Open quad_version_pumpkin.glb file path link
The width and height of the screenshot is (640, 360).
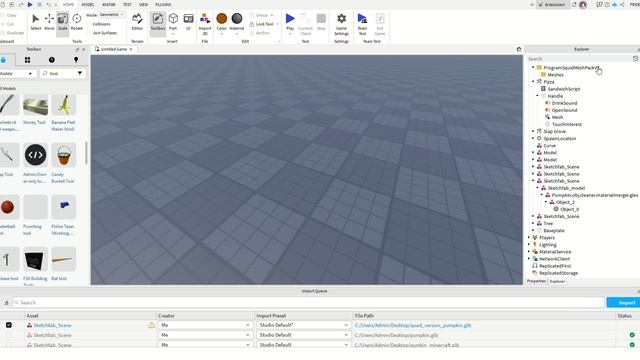pyautogui.click(x=413, y=325)
